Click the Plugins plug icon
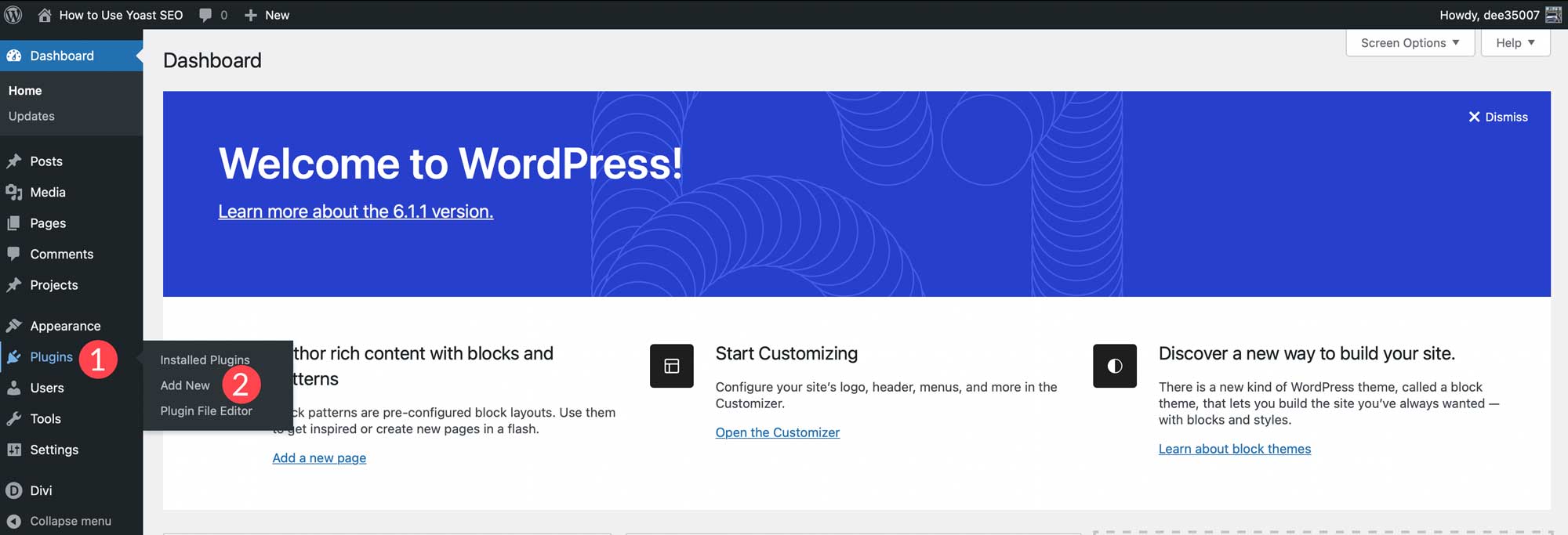Viewport: 1568px width, 535px height. 14,357
